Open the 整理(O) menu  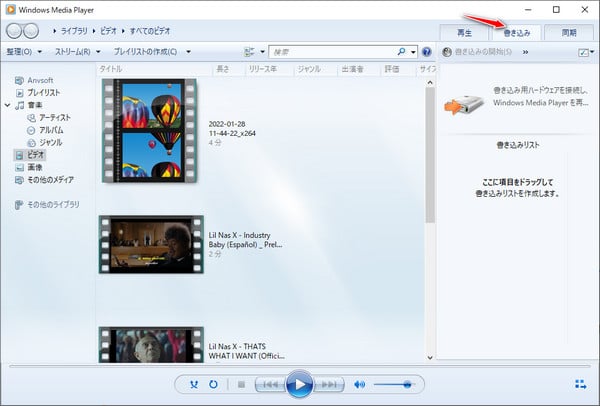click(x=24, y=52)
